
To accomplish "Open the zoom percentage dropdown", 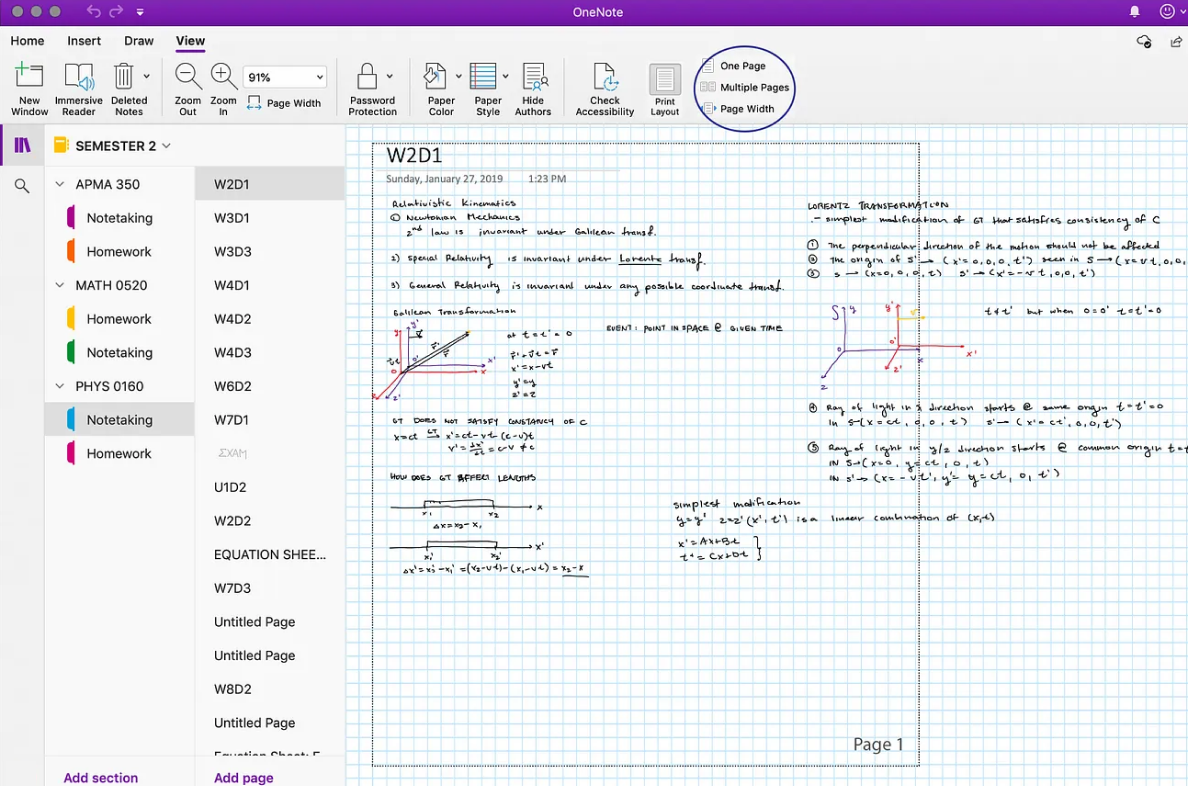I will click(285, 76).
